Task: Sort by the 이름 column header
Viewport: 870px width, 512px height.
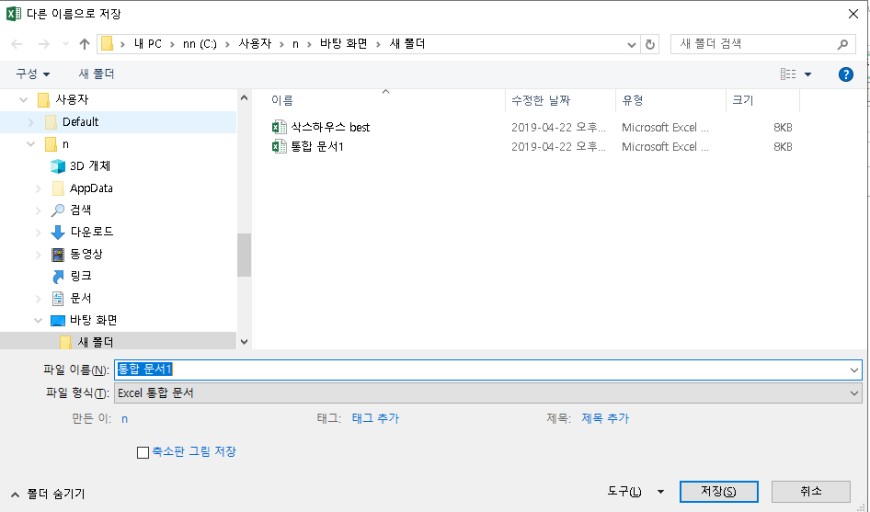Action: click(x=282, y=100)
